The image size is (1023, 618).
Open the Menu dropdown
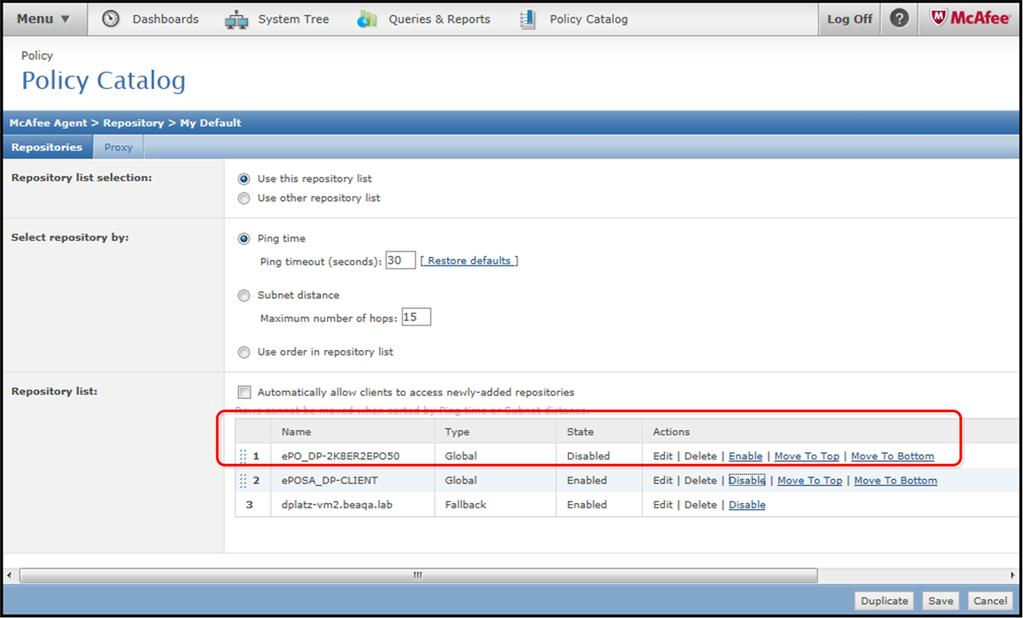(44, 19)
